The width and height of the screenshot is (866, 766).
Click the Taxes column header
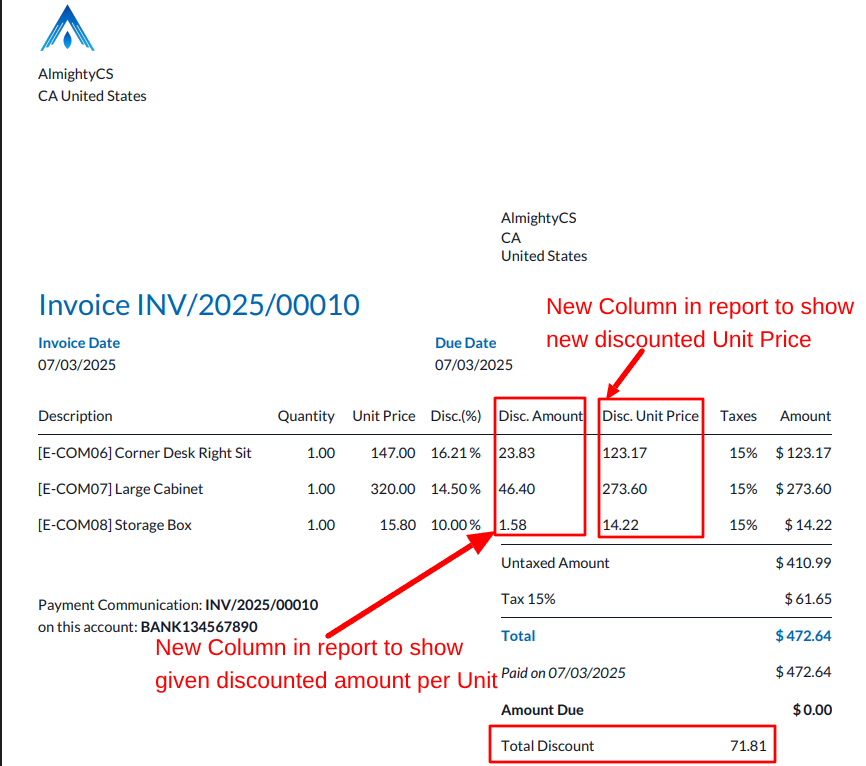pos(738,416)
